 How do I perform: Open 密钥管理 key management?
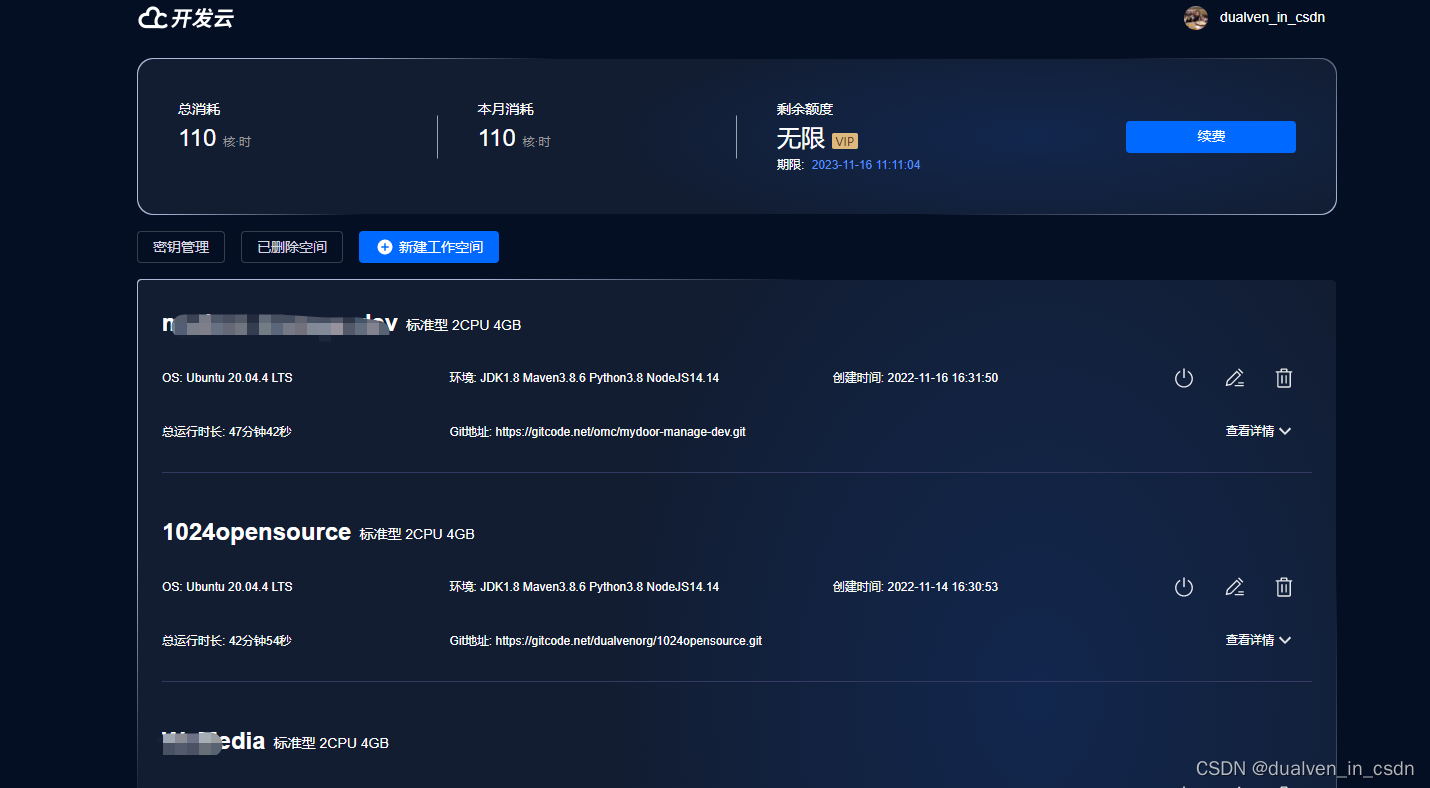(180, 247)
